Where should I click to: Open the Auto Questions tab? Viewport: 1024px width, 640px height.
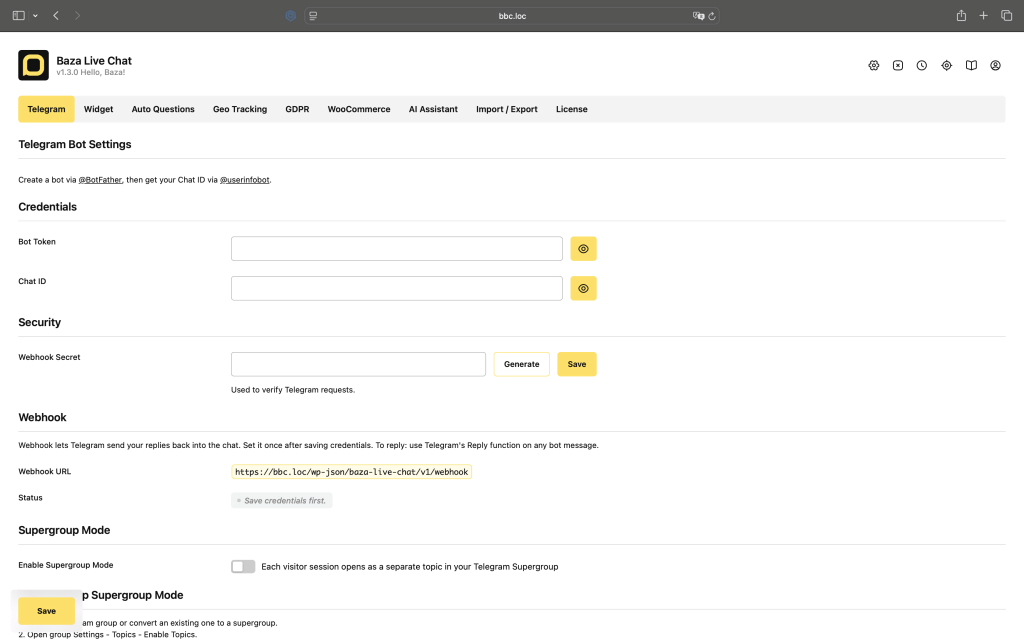[163, 109]
